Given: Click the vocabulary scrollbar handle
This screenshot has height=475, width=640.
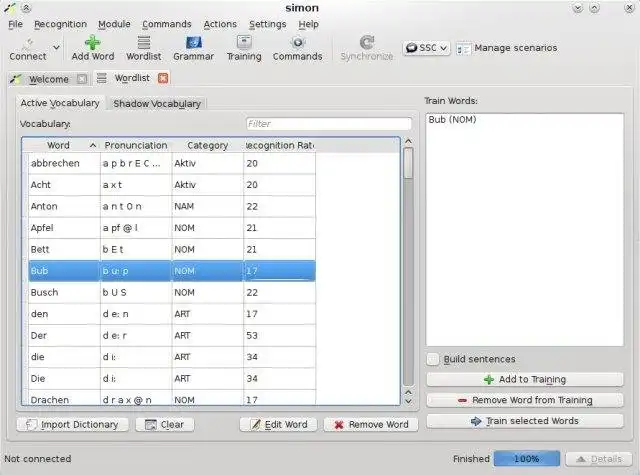Looking at the screenshot, I should [x=408, y=163].
